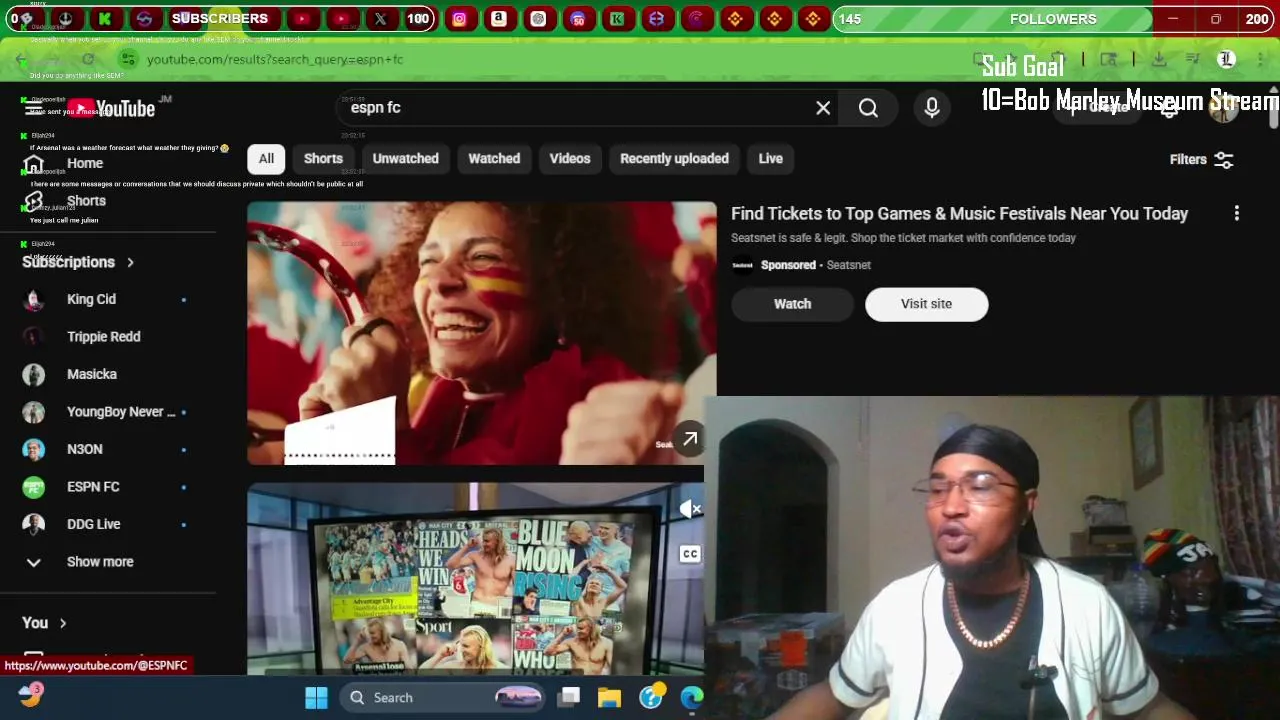Go to YouTube home via logo
1280x720 pixels.
click(112, 108)
